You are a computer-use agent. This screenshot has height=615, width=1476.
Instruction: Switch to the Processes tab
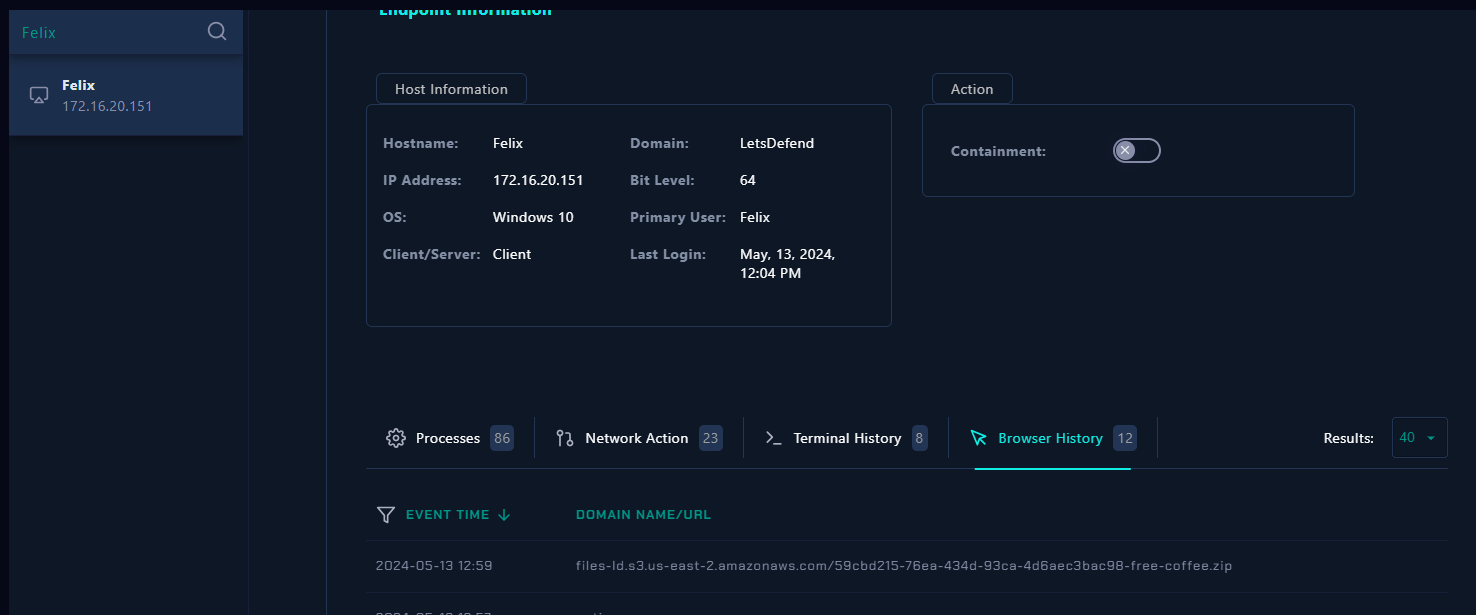pos(448,438)
